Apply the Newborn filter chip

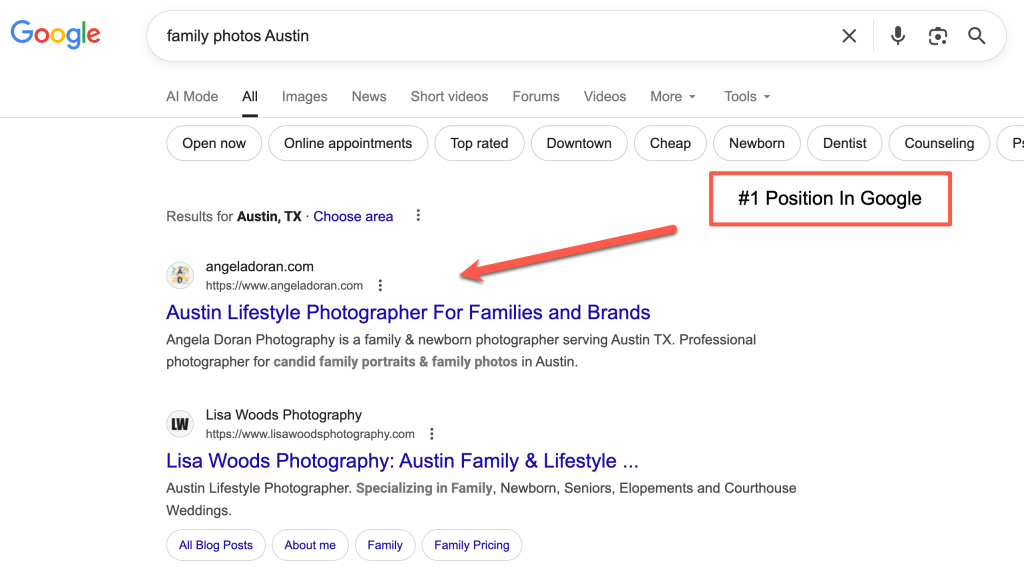pyautogui.click(x=757, y=143)
